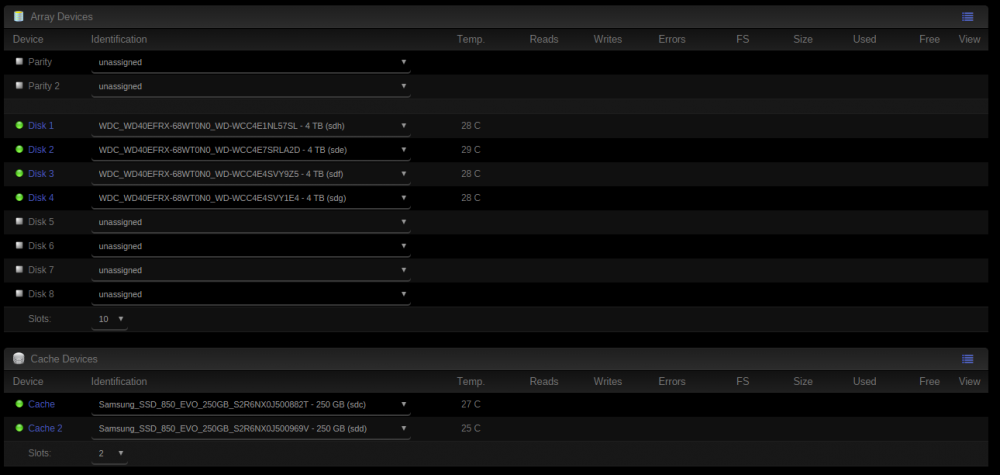The image size is (1000, 475).
Task: Click the Cache Devices panel icon
Action: (18, 359)
